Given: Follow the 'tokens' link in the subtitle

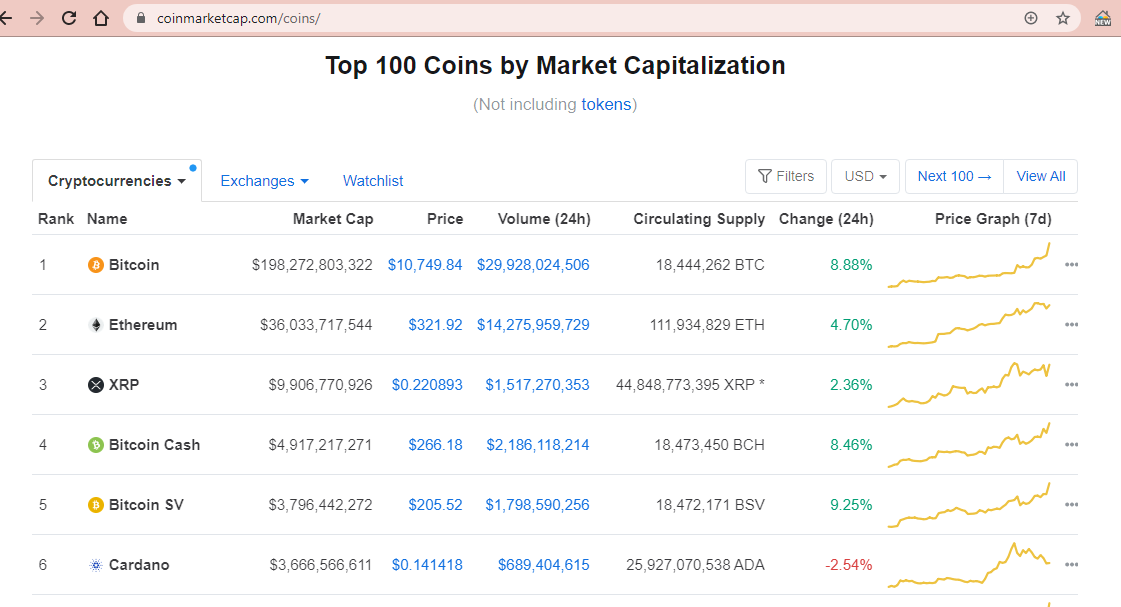Looking at the screenshot, I should 606,104.
